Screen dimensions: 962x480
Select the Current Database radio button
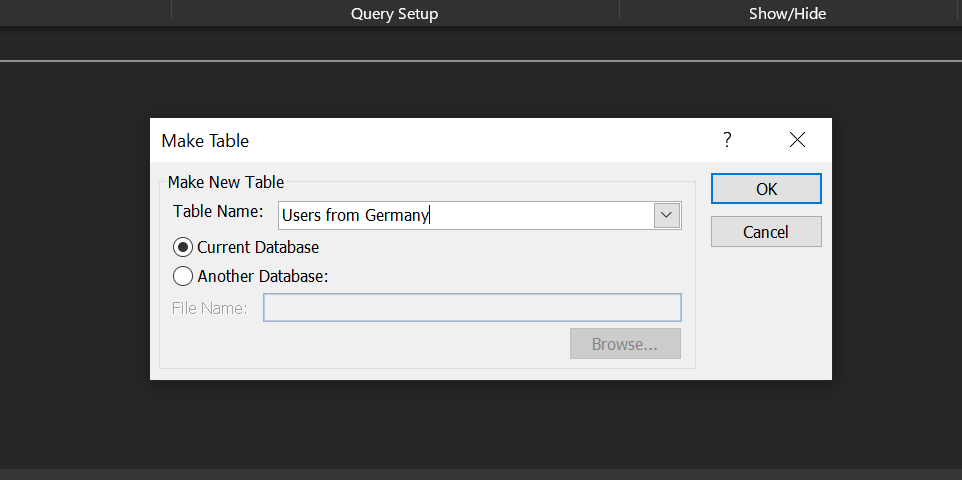183,247
